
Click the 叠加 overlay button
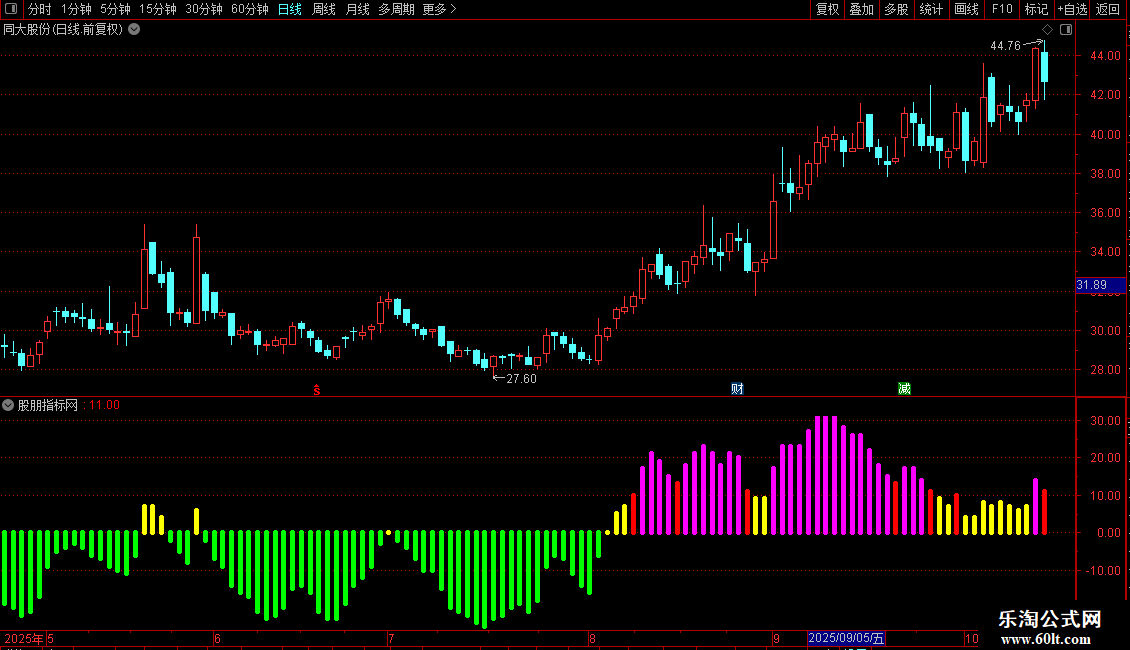861,9
